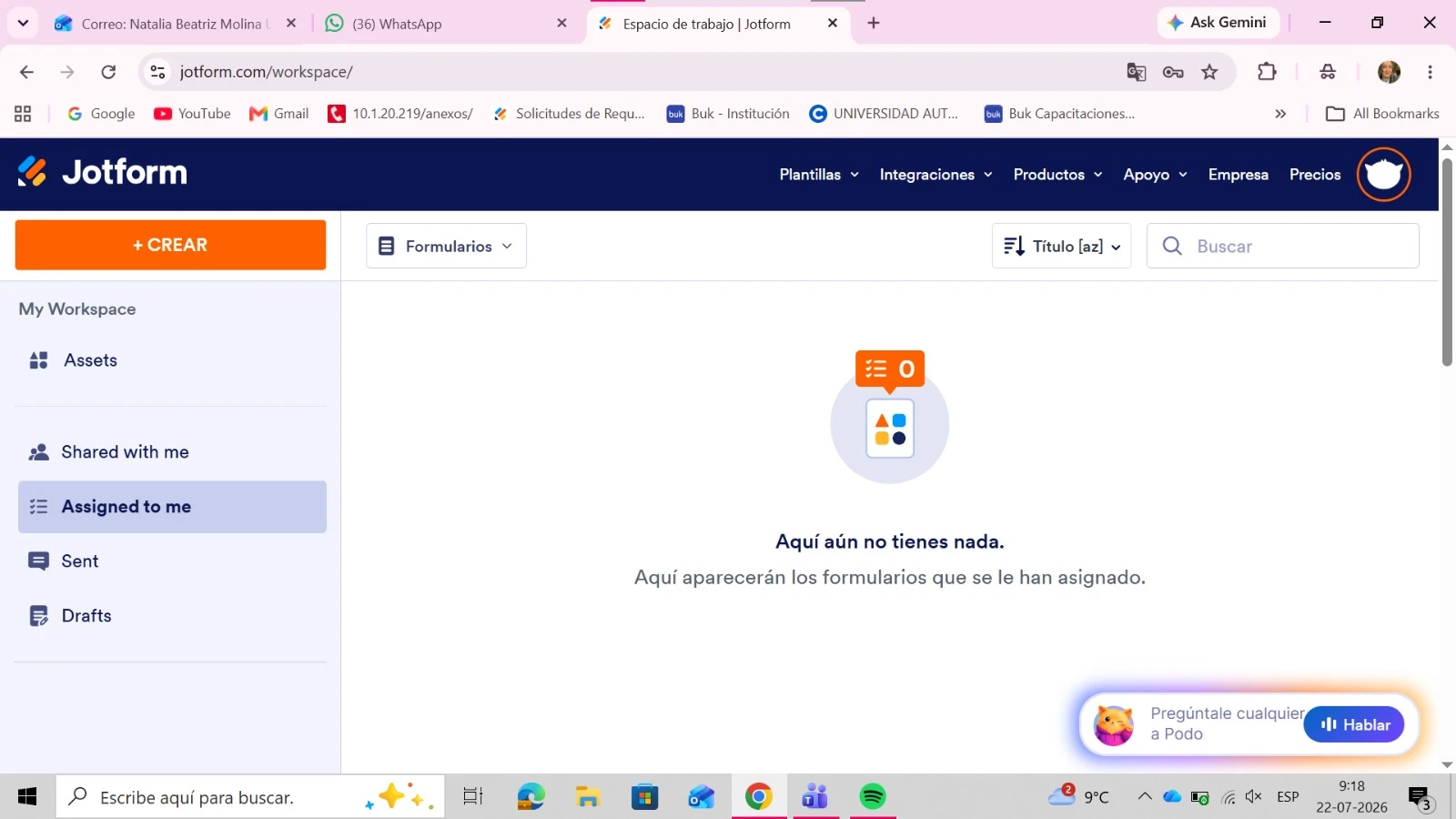
Task: Open Solicitudes de Requ... bookmark
Action: 569,114
